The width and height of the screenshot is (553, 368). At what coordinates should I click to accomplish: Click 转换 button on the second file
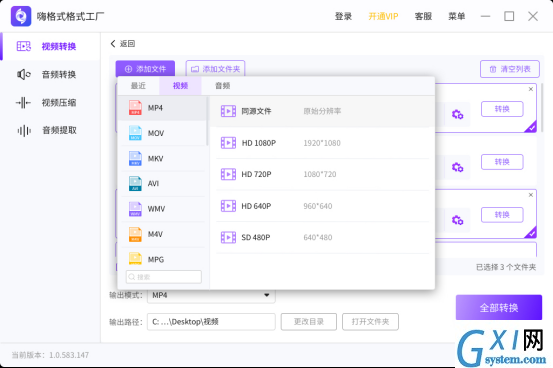tap(502, 162)
